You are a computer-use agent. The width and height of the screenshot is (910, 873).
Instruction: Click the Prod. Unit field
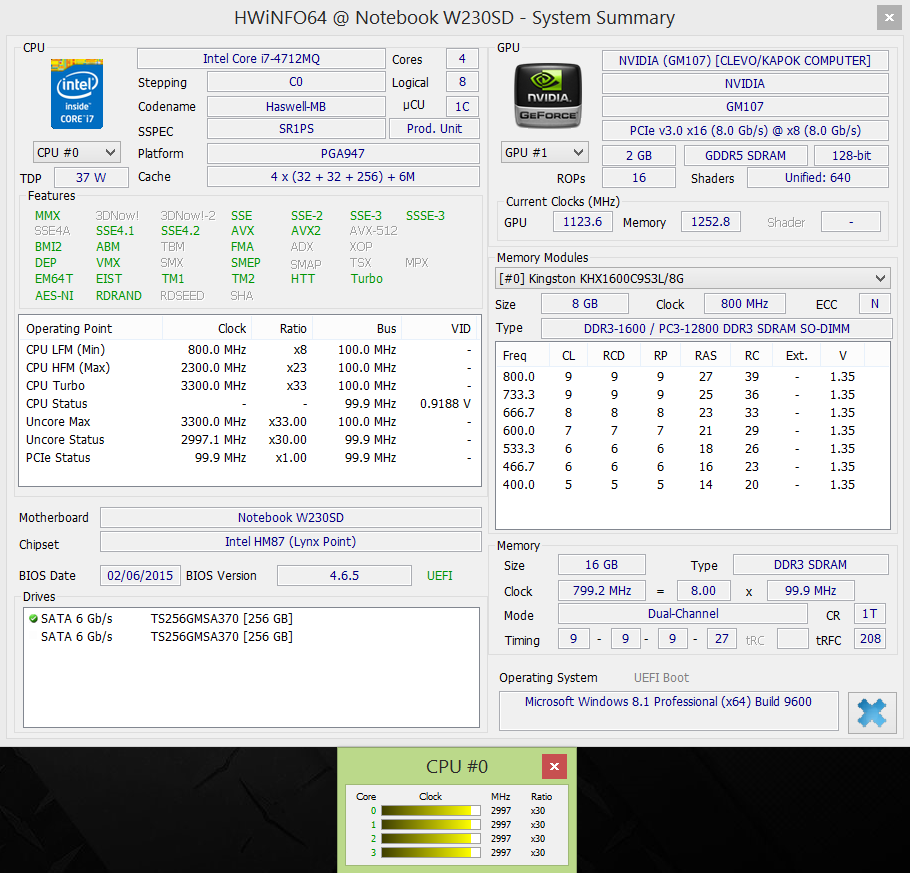point(434,129)
